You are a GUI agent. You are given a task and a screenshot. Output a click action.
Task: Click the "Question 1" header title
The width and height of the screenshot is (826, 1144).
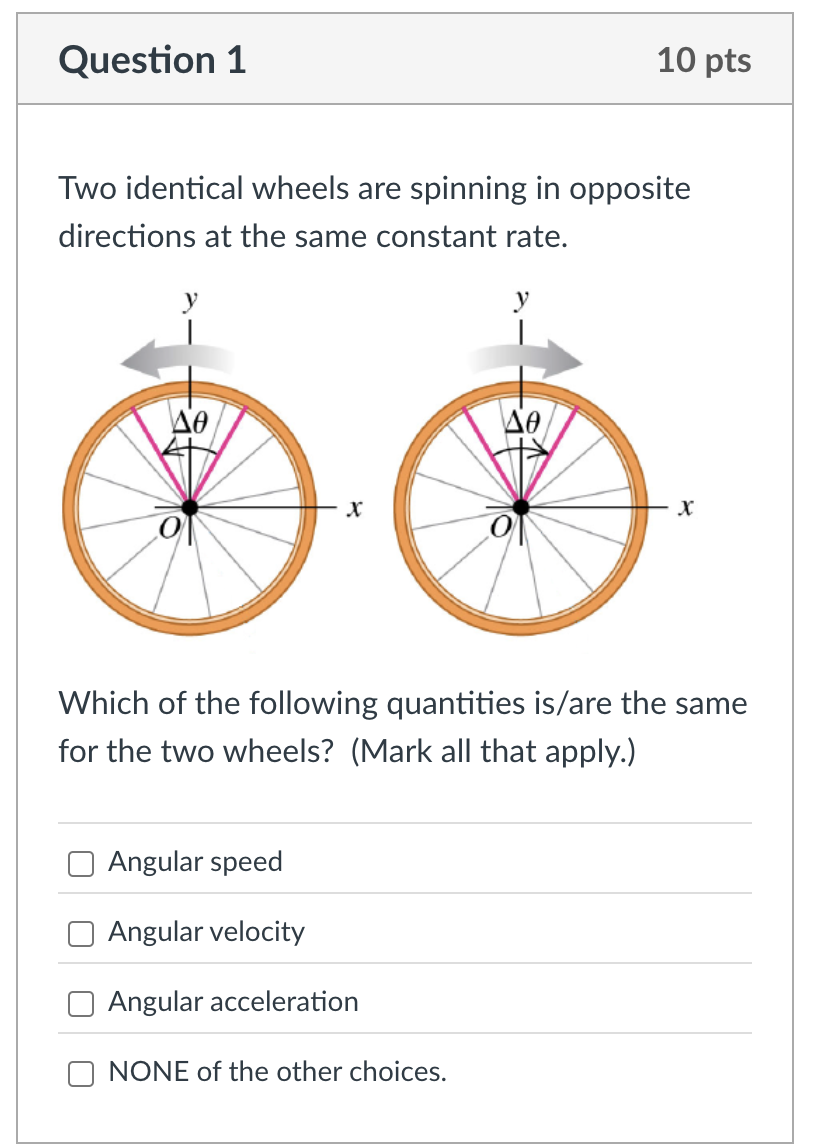point(152,60)
